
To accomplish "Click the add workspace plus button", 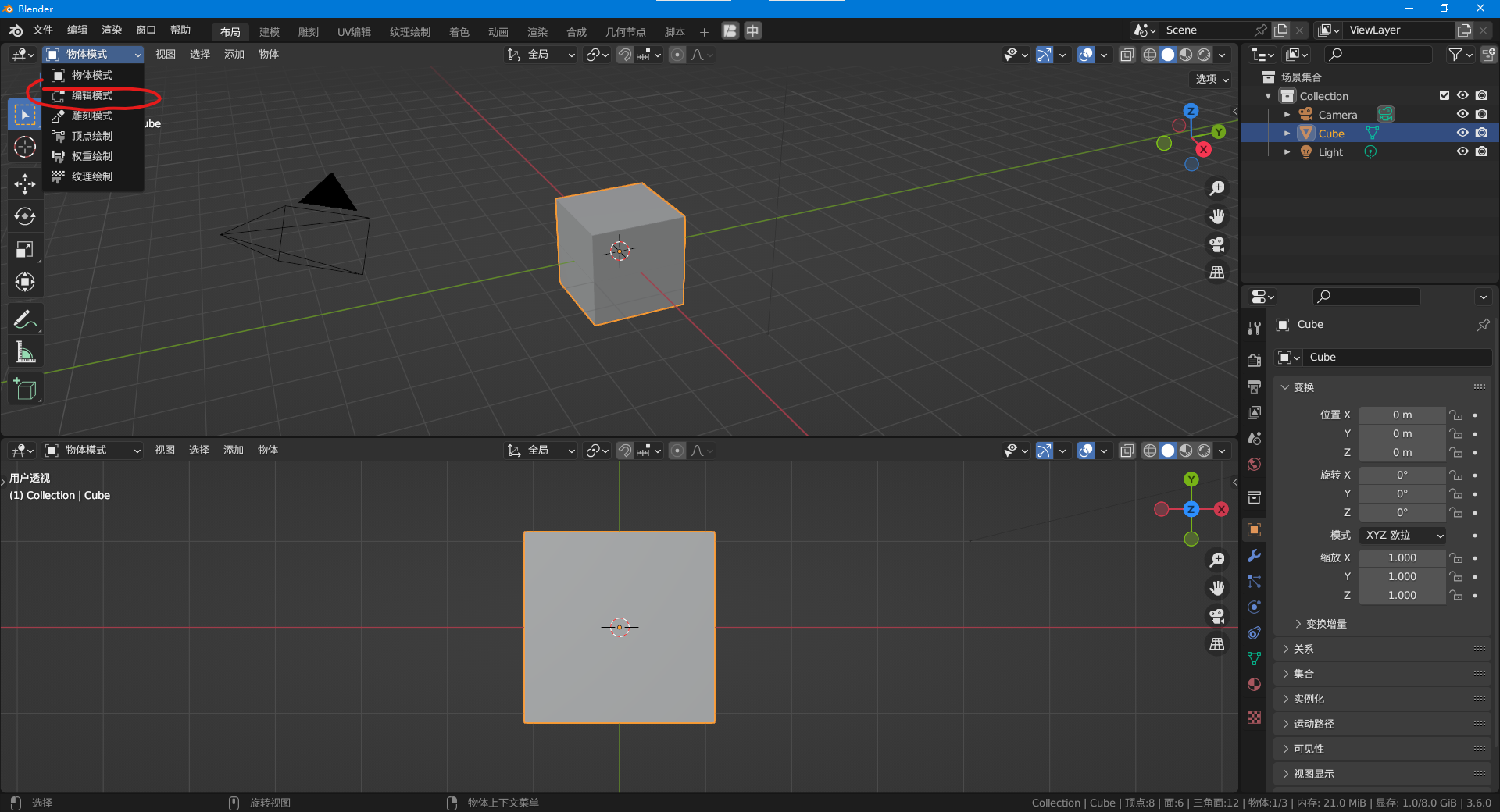I will (704, 32).
